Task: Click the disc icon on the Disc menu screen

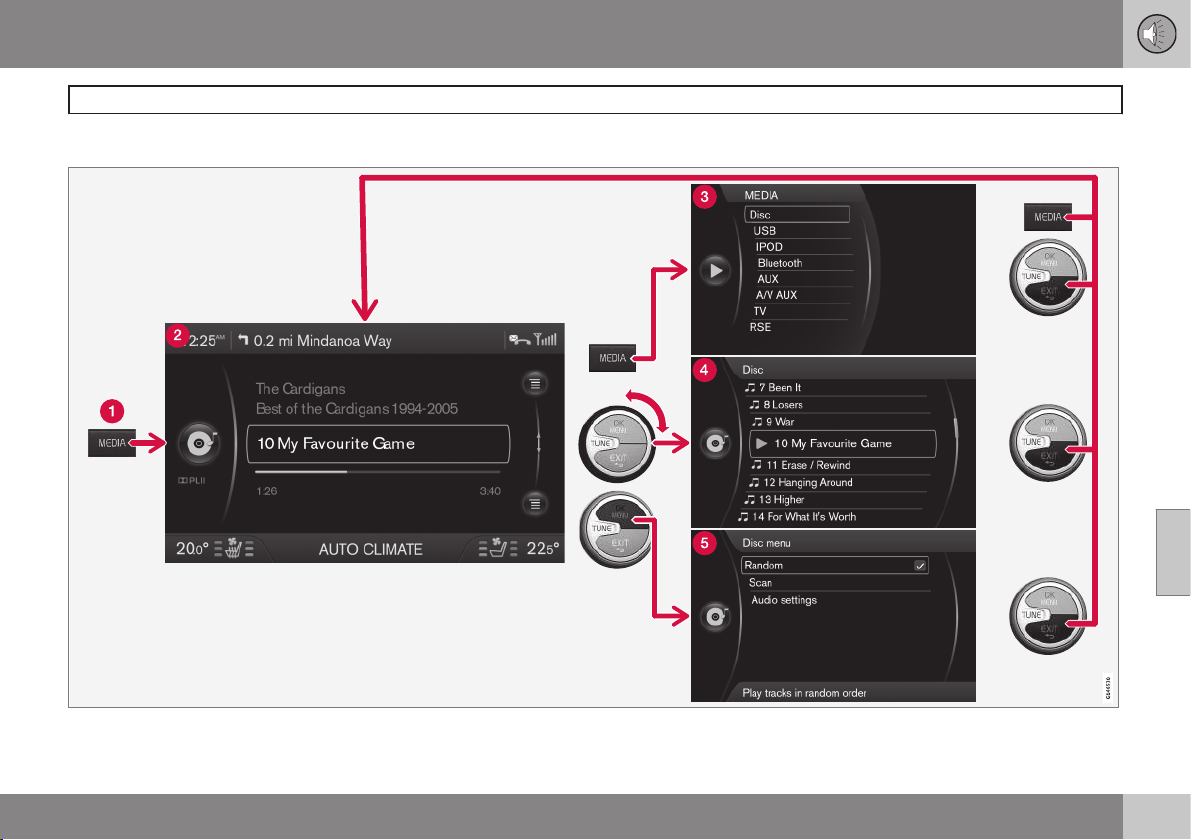Action: pyautogui.click(x=715, y=616)
